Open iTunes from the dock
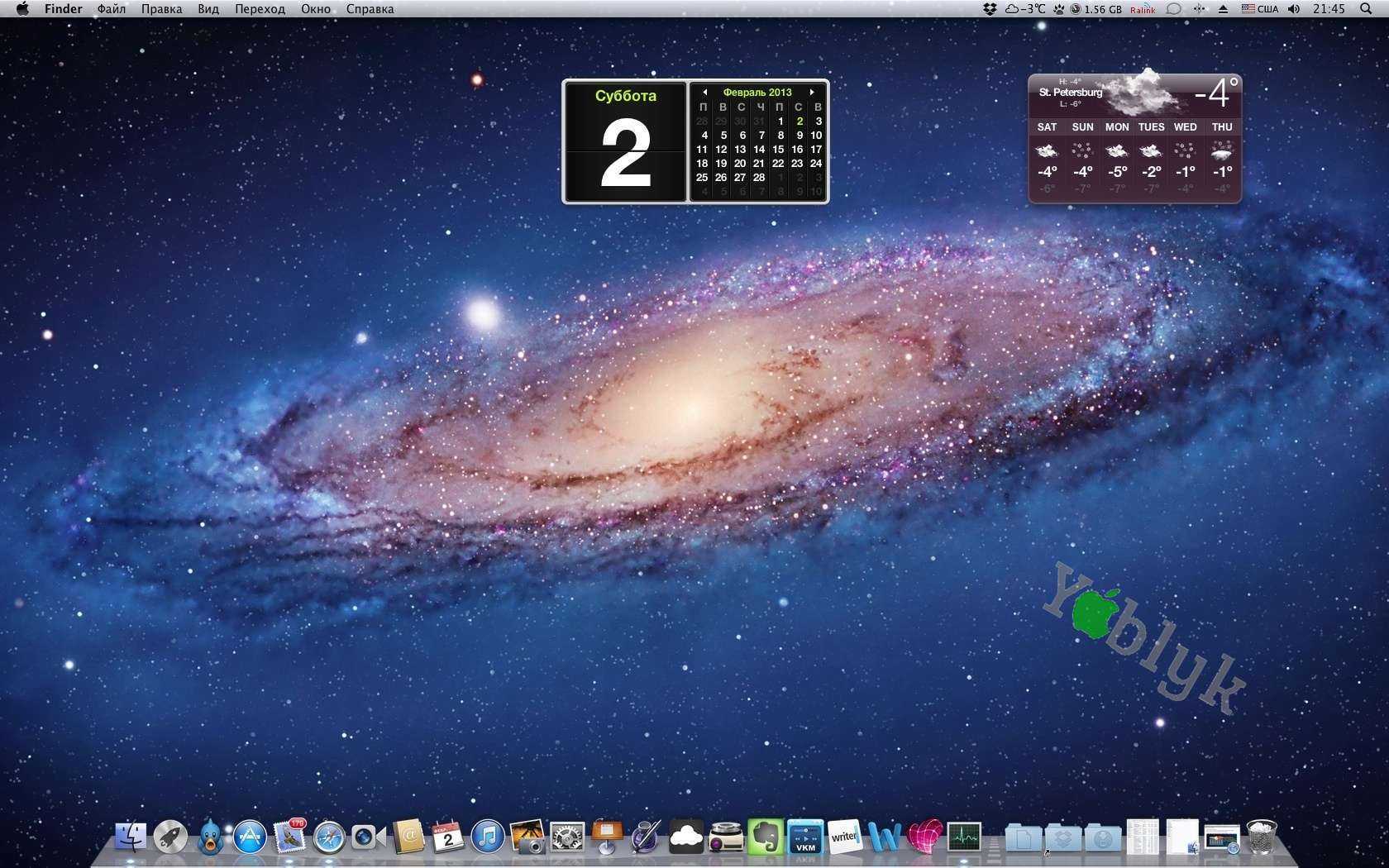This screenshot has width=1389, height=868. click(x=488, y=837)
